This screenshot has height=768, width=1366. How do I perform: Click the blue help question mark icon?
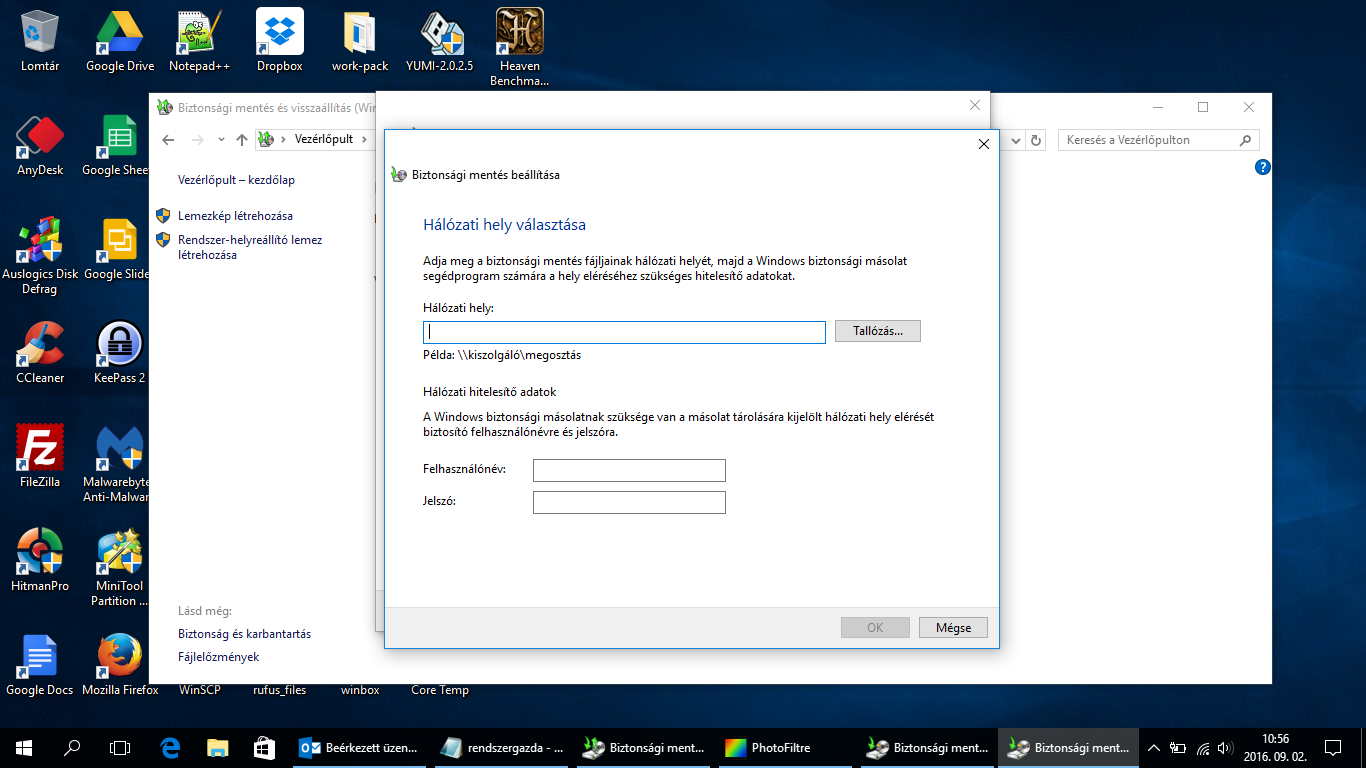1262,168
